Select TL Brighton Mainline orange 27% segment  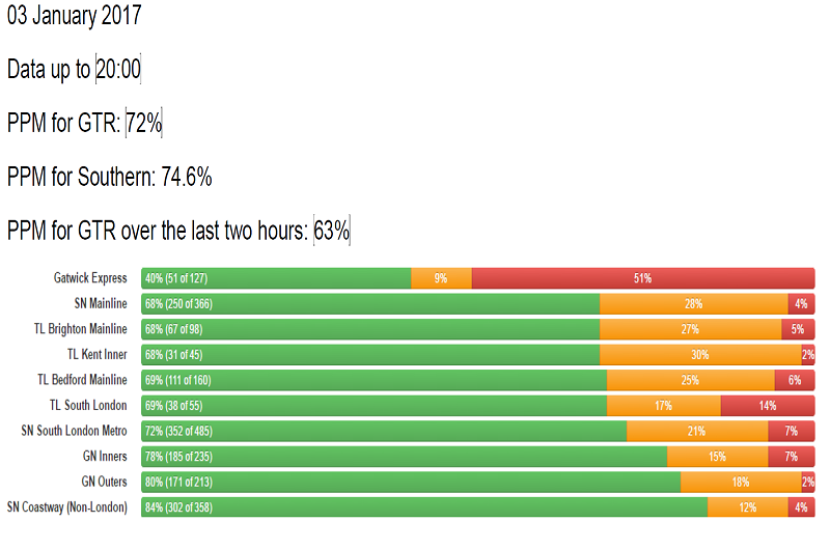690,329
